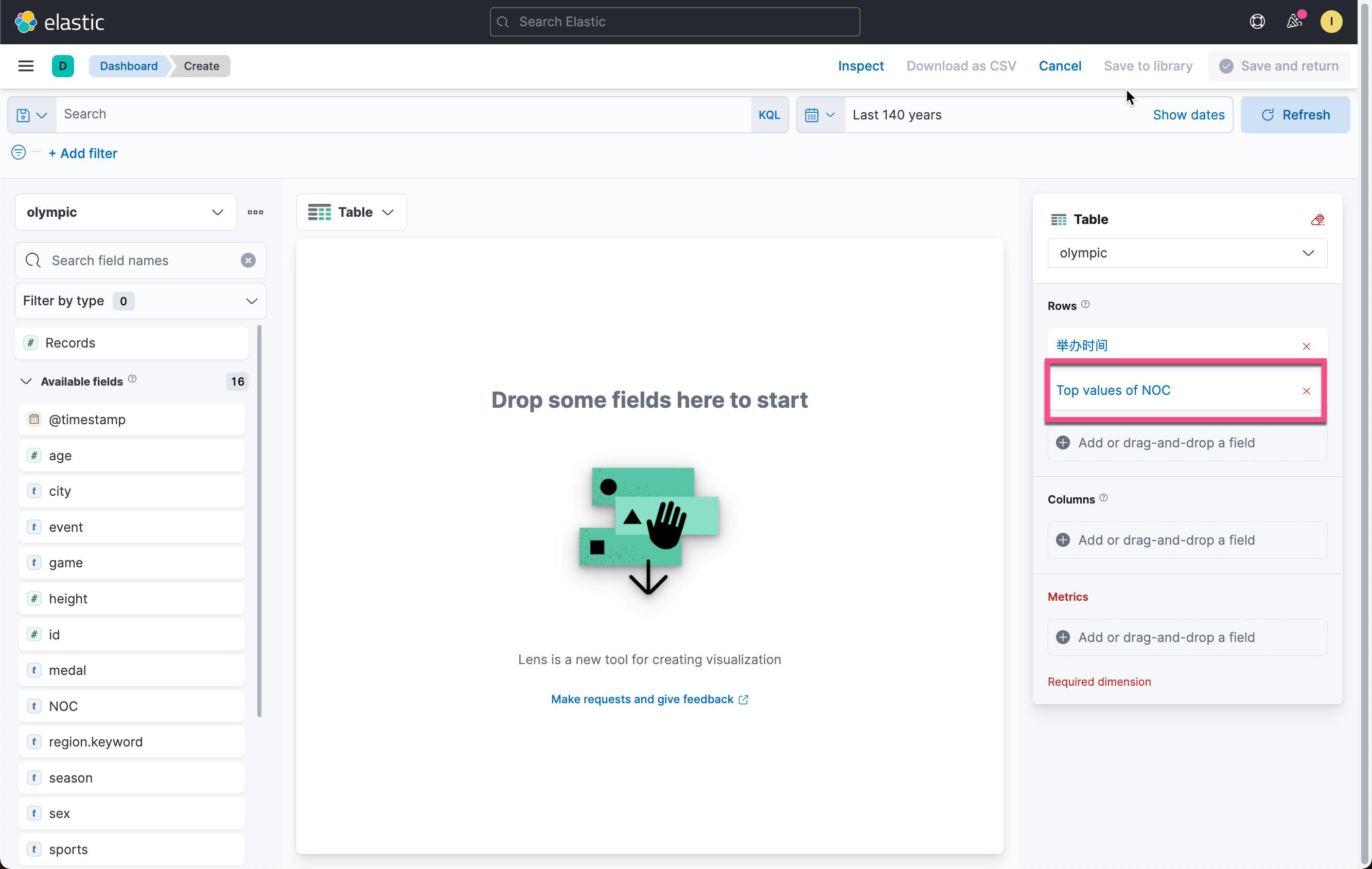Expand Filter by type dropdown
This screenshot has width=1372, height=869.
click(140, 301)
